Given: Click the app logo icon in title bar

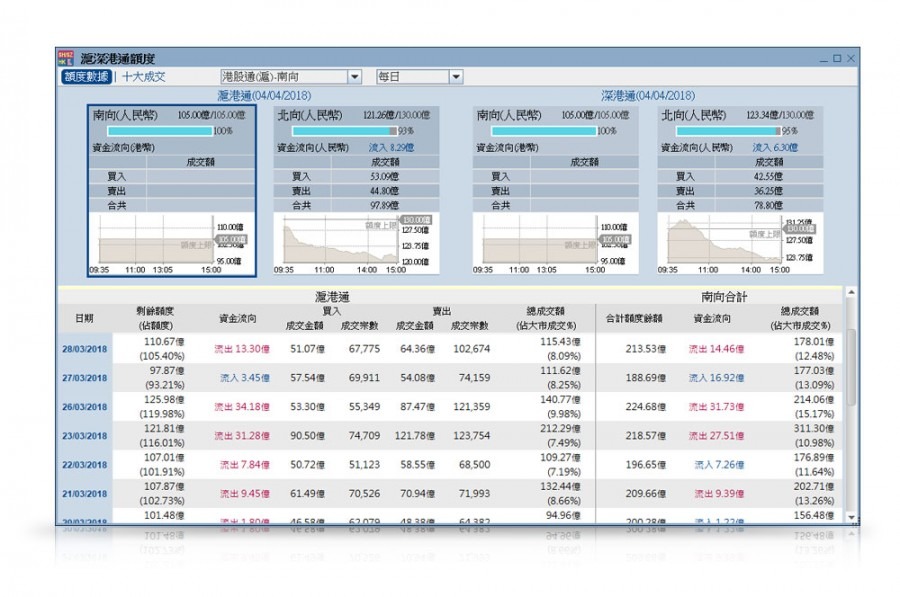Looking at the screenshot, I should pyautogui.click(x=65, y=59).
